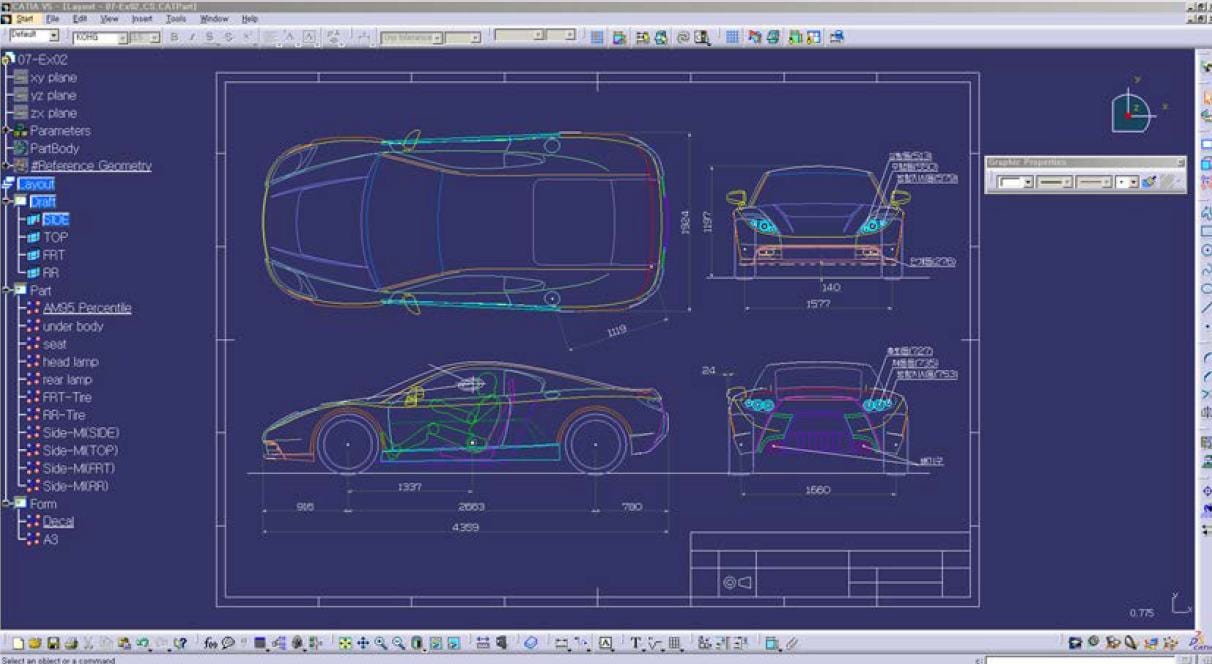Select FRT-Tire item in tree

click(66, 397)
